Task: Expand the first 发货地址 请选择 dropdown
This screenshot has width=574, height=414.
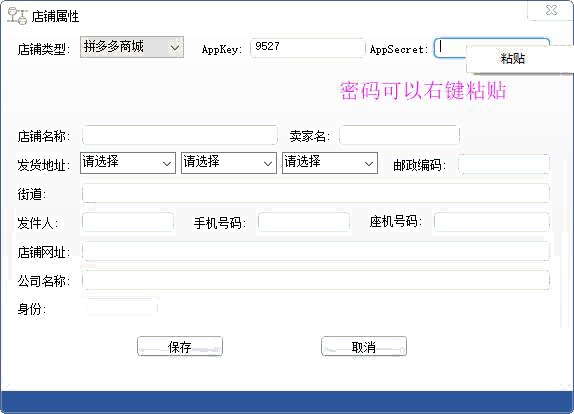Action: click(128, 163)
